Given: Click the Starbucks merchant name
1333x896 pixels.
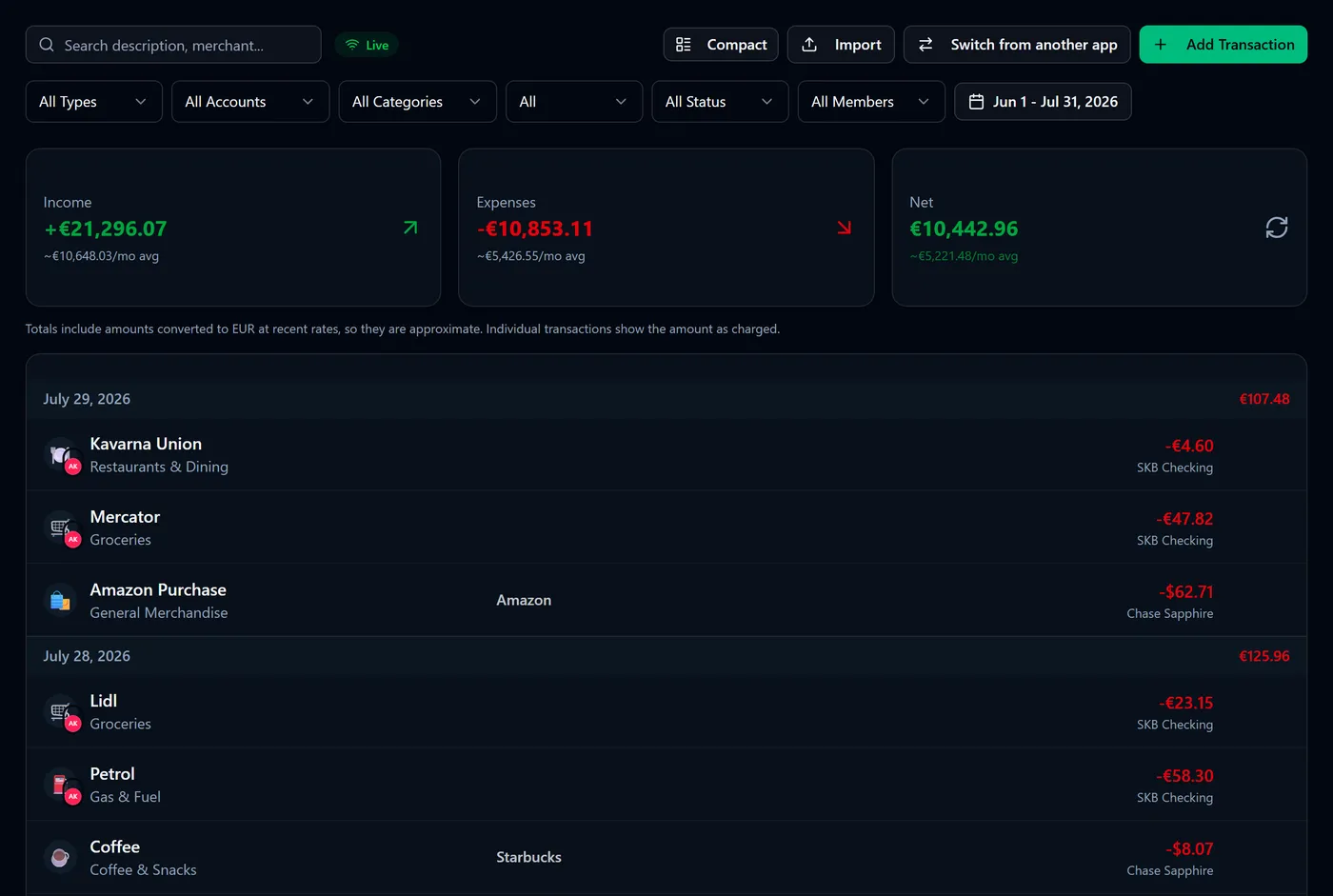Looking at the screenshot, I should click(528, 857).
